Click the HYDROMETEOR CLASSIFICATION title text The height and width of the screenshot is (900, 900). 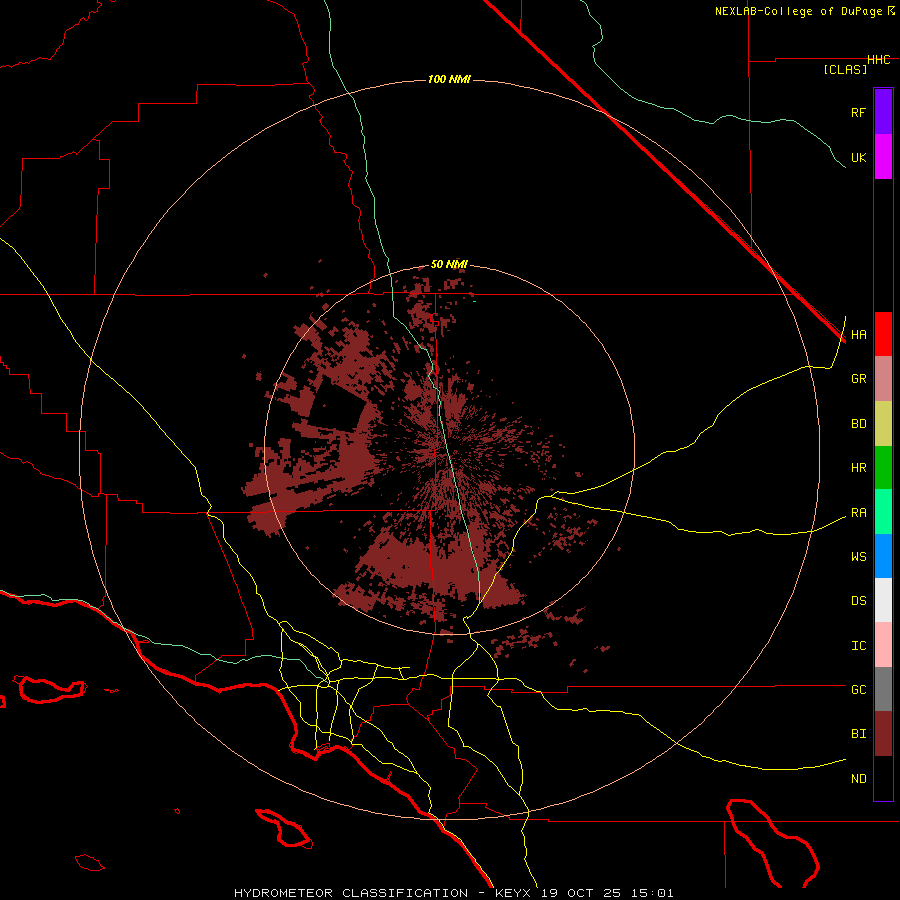(x=351, y=893)
